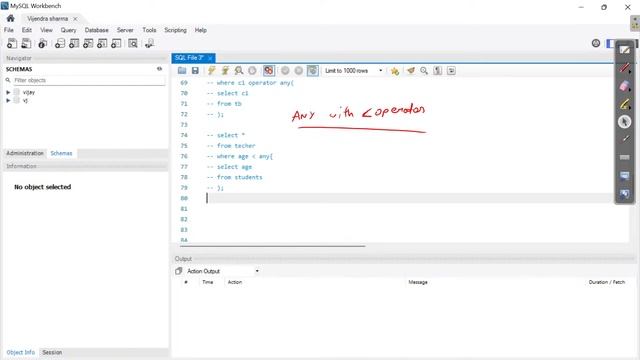Screen dimensions: 640x360
Task: Click the schemas refresh icon
Action: pos(160,69)
